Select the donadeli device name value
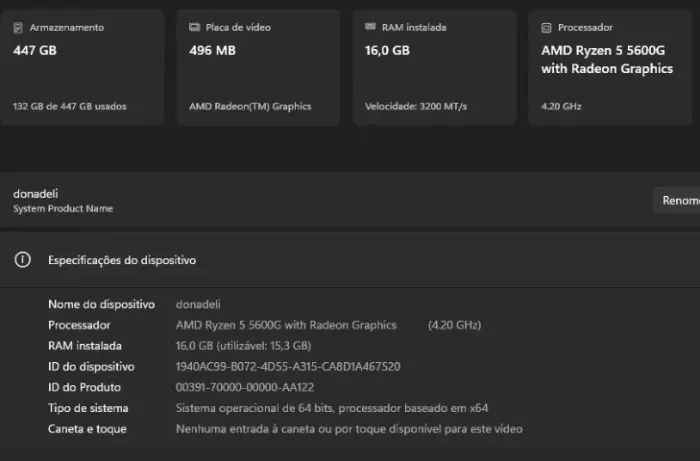 coord(198,304)
